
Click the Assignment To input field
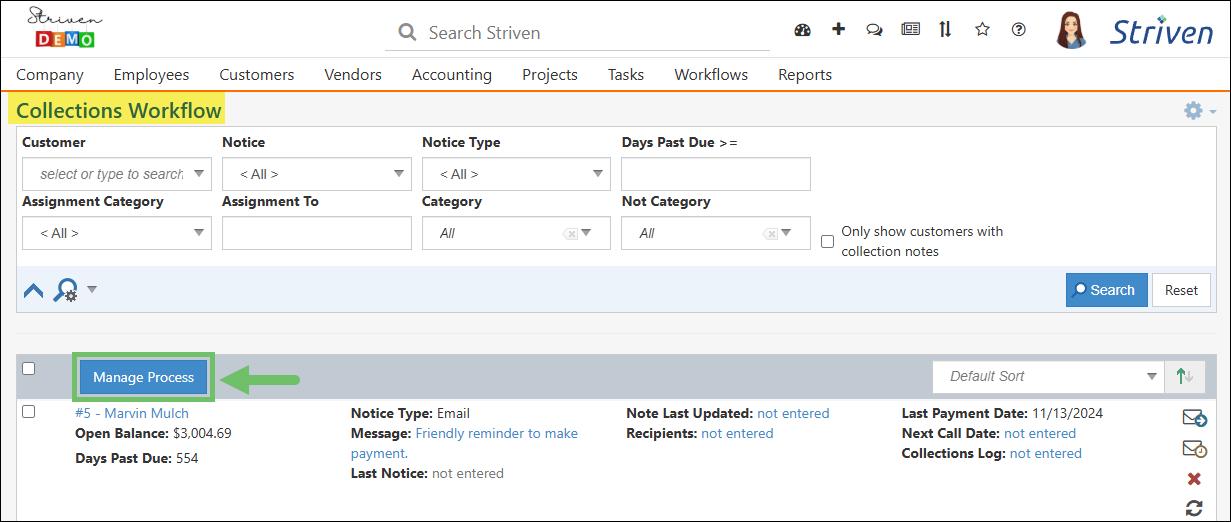[317, 233]
